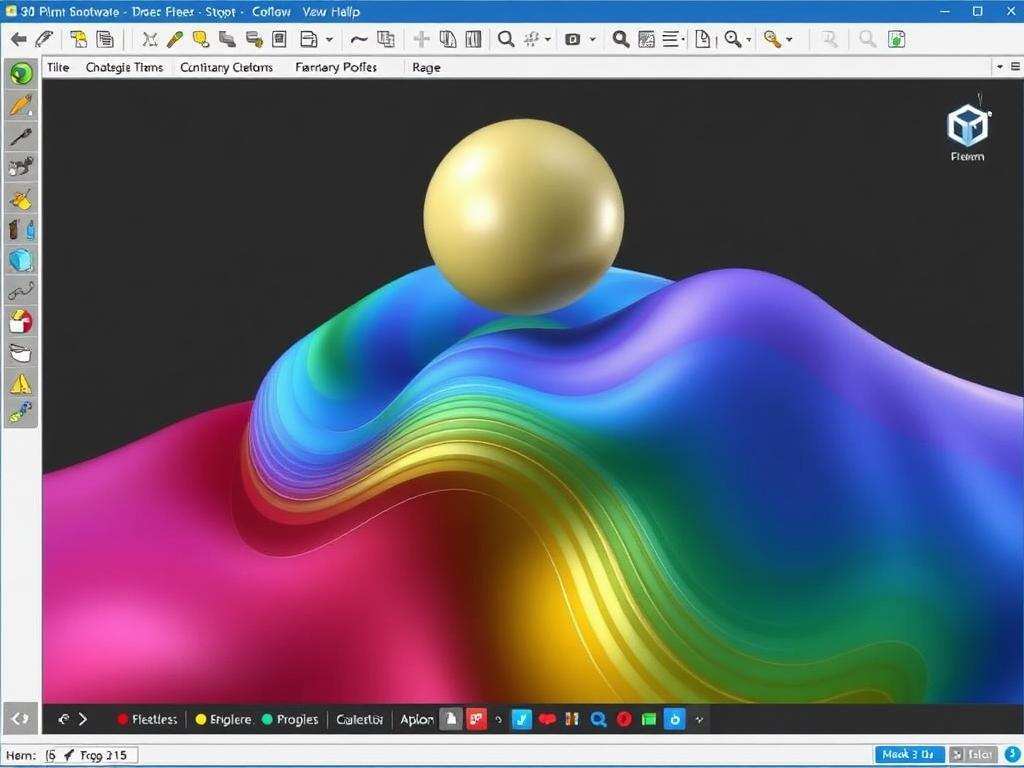Image resolution: width=1024 pixels, height=768 pixels.
Task: Toggle the green Progies indicator
Action: click(267, 719)
